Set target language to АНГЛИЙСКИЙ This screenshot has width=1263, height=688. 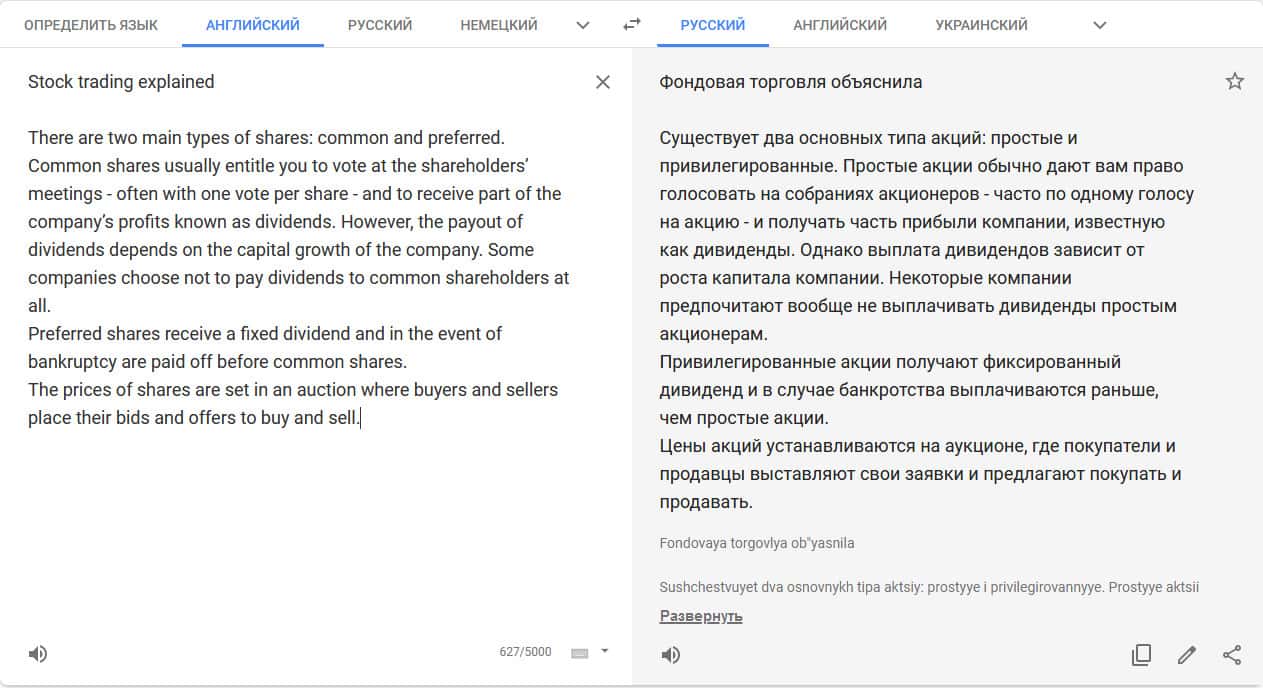(x=840, y=25)
